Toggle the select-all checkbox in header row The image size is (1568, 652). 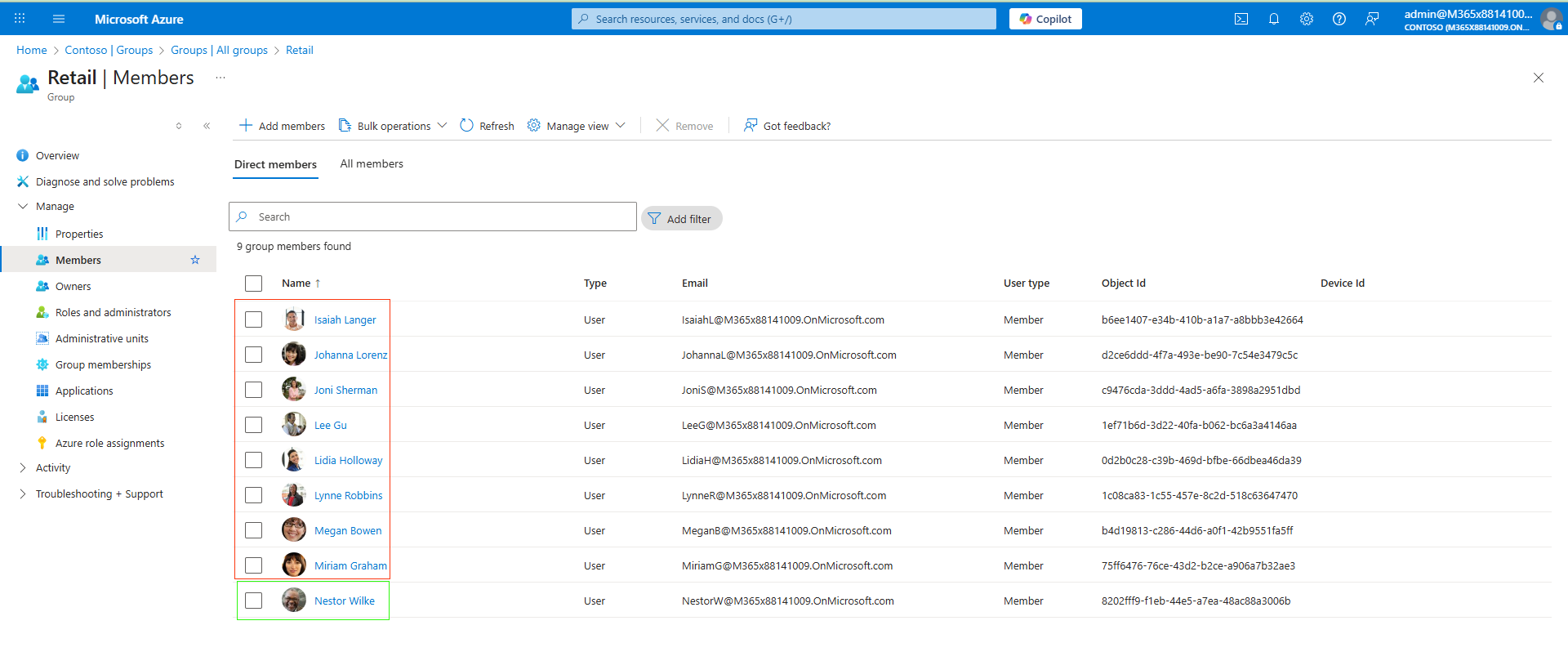pyautogui.click(x=254, y=284)
